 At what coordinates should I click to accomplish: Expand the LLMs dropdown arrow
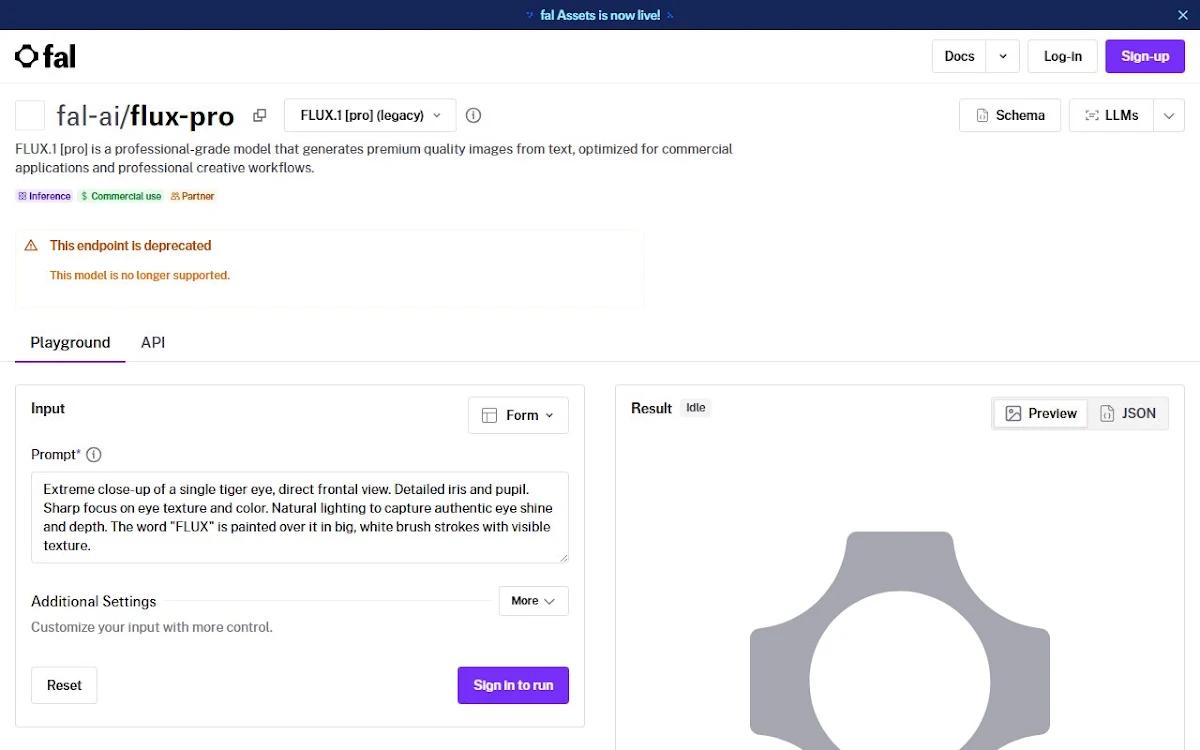tap(1169, 115)
